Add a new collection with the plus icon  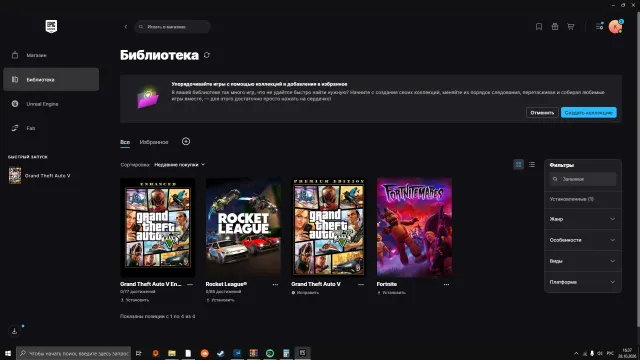[186, 141]
